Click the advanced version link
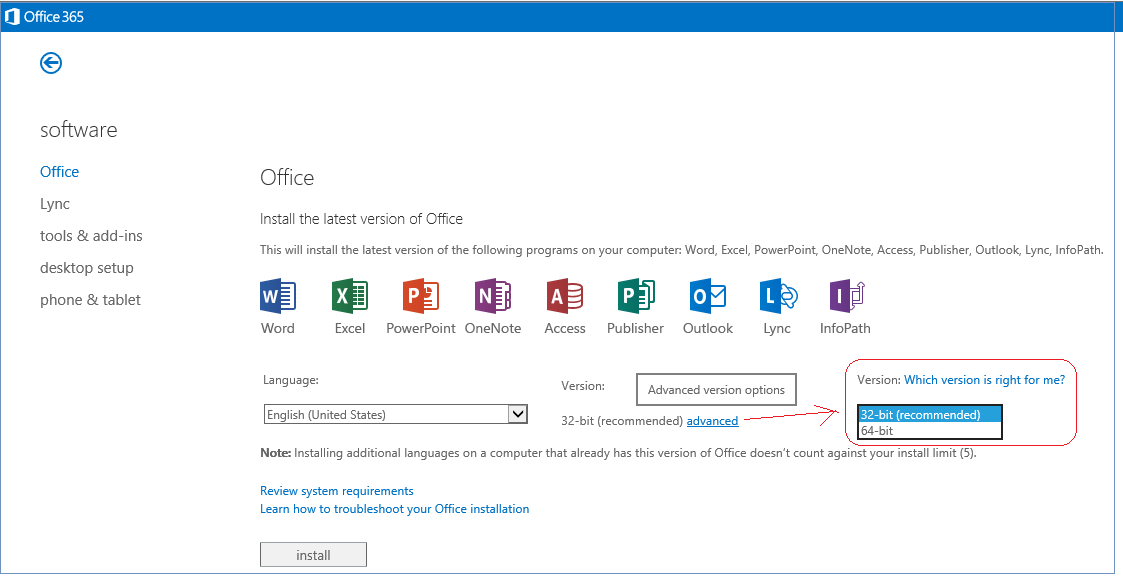The image size is (1123, 580). pyautogui.click(x=712, y=421)
